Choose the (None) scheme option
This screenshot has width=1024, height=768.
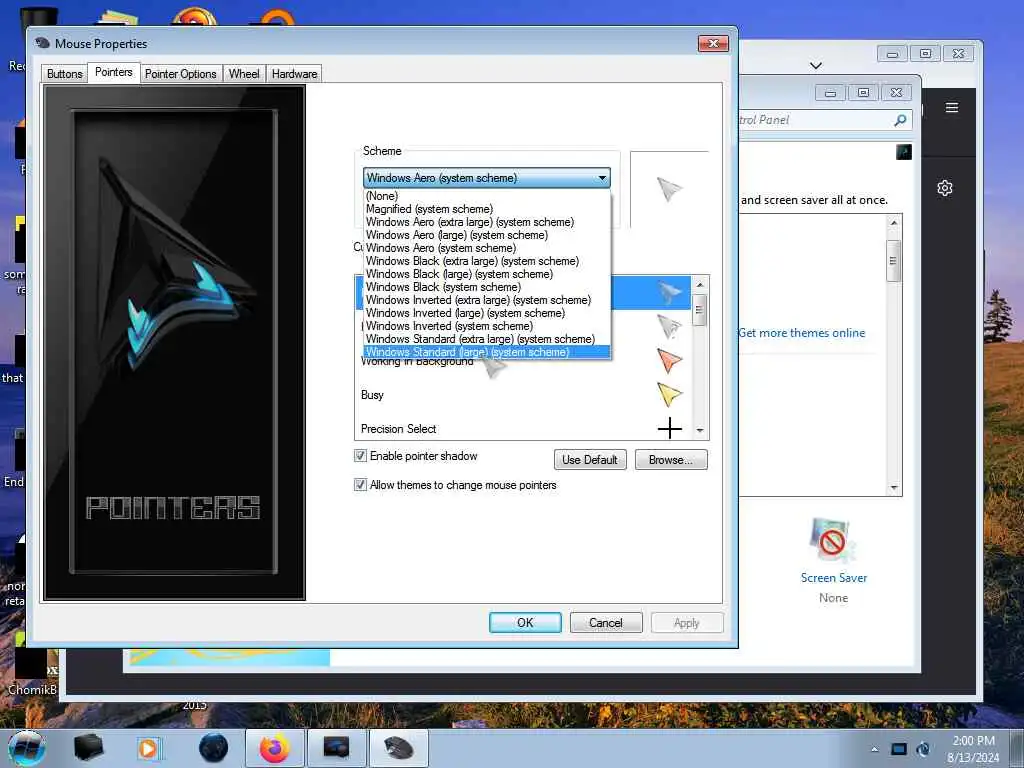click(x=487, y=196)
